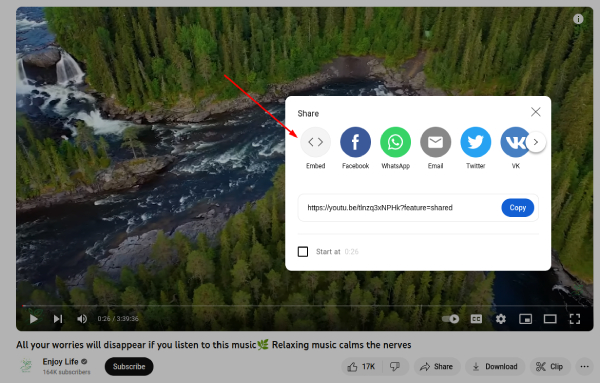Screen dimensions: 600x383
Task: Subscribe to Enjoy Life channel
Action: click(x=129, y=367)
